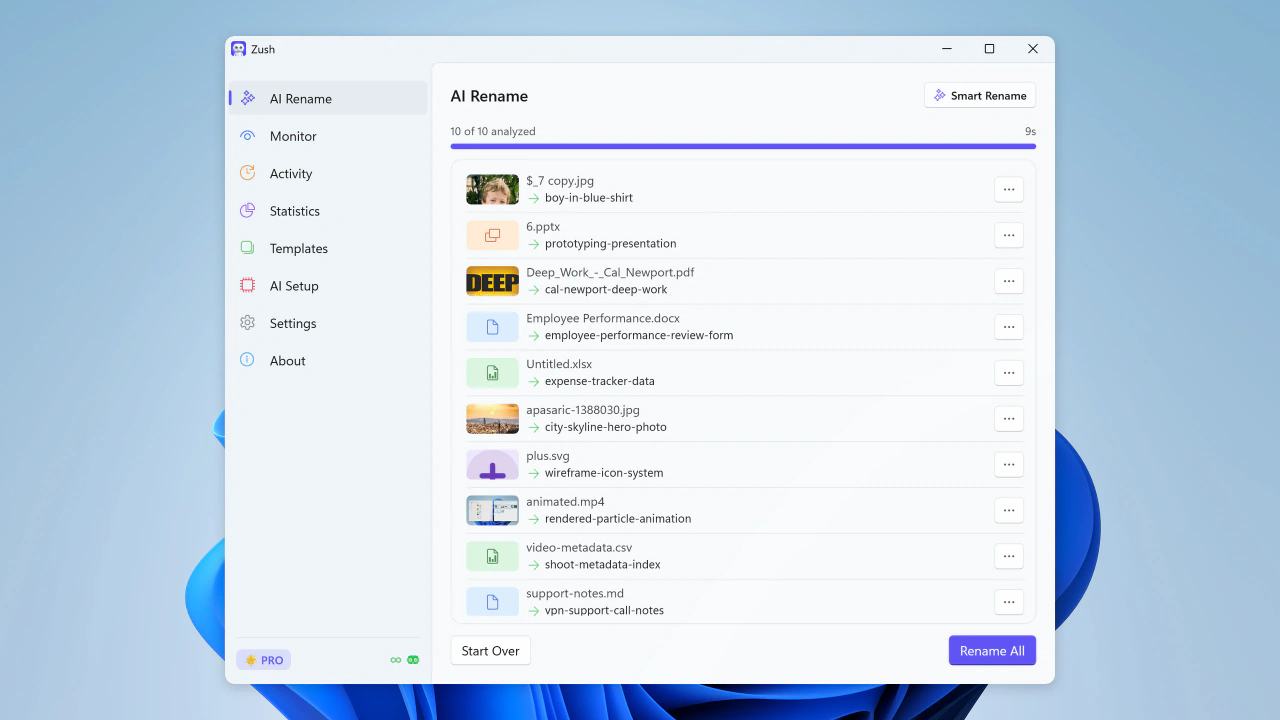Click the green robot face icon in sidebar footer

click(413, 660)
